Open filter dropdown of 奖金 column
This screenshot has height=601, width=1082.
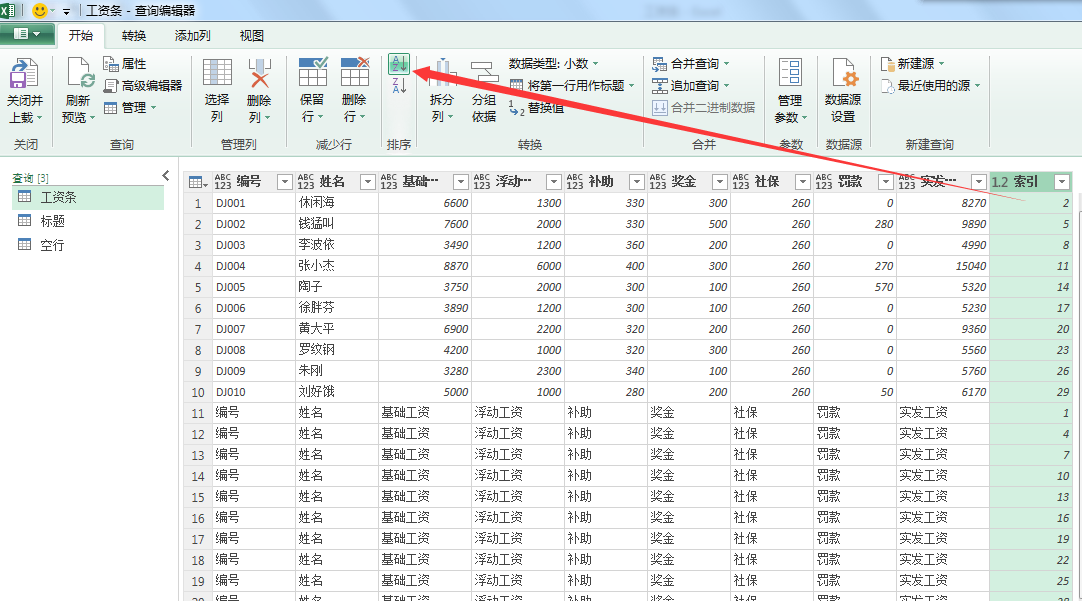720,182
